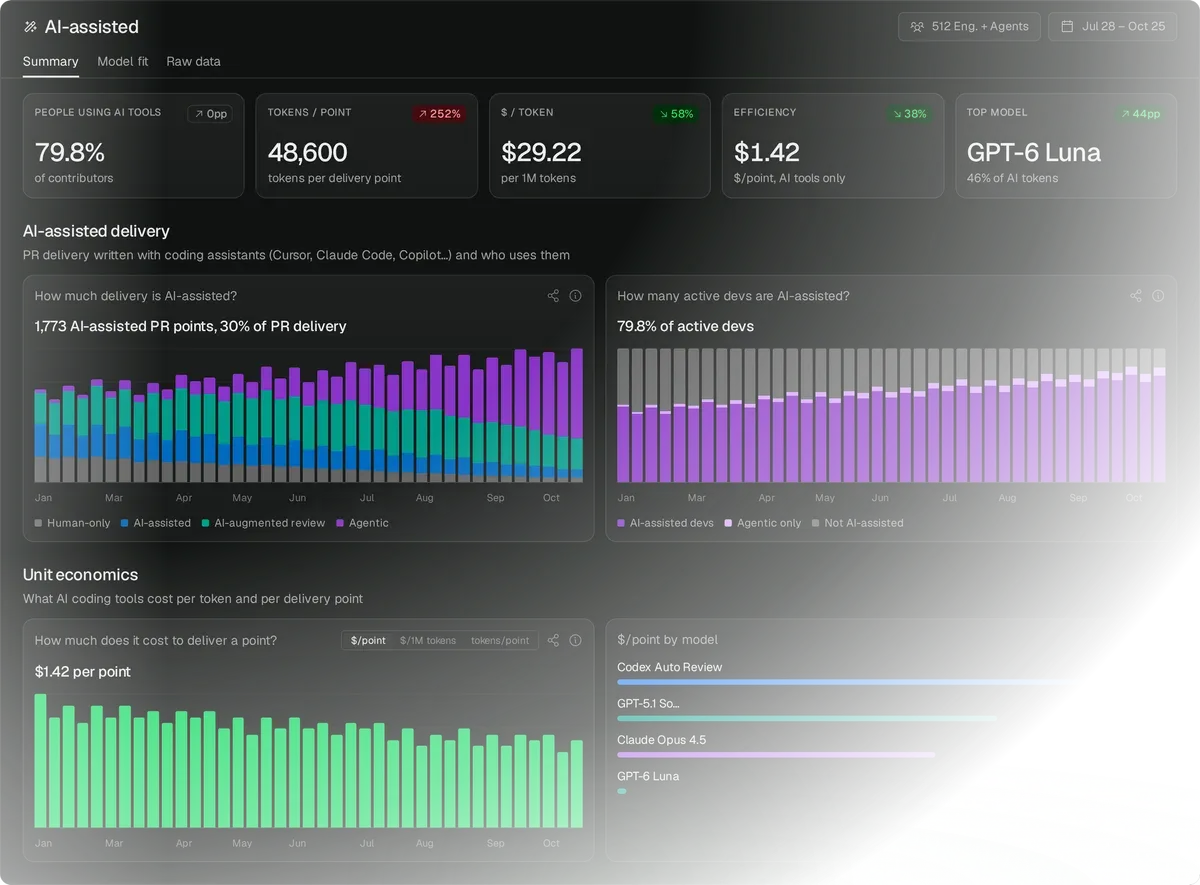1200x885 pixels.
Task: Switch to the Raw data tab
Action: tap(194, 61)
